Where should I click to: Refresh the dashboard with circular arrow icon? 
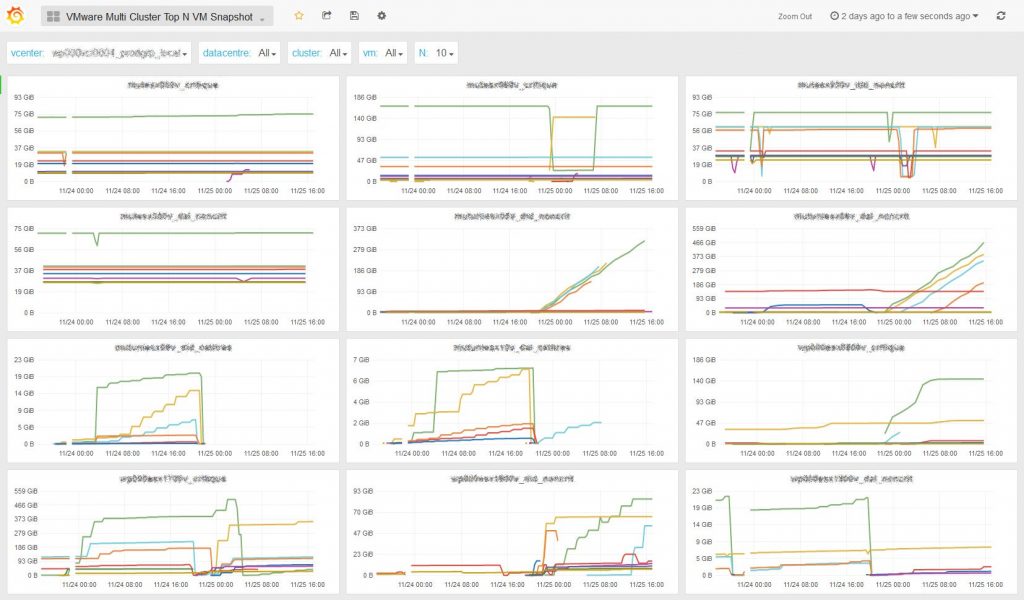pyautogui.click(x=1000, y=16)
